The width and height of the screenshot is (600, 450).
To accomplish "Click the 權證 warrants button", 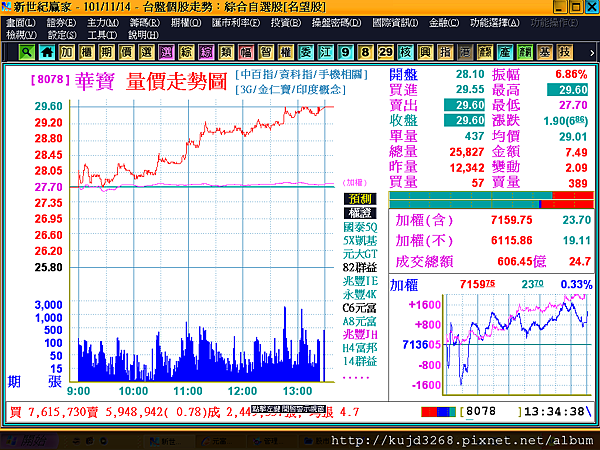I will (360, 213).
